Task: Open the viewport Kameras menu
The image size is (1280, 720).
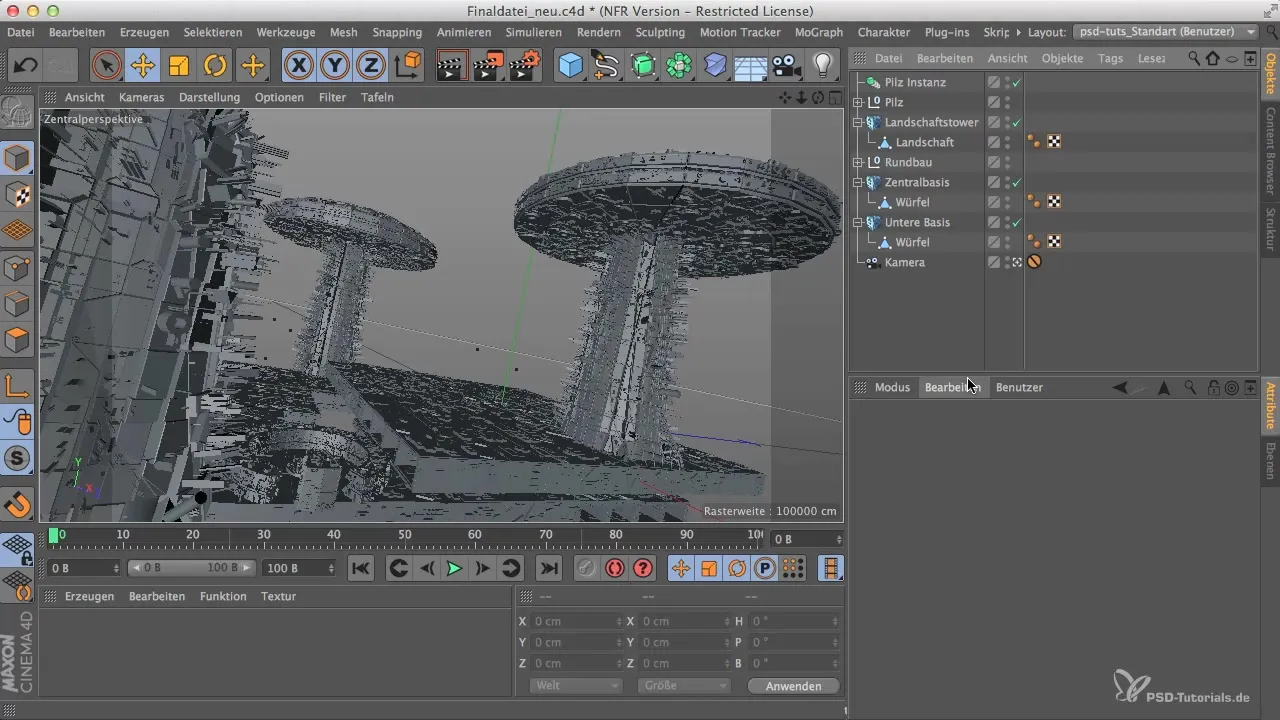Action: pos(141,97)
